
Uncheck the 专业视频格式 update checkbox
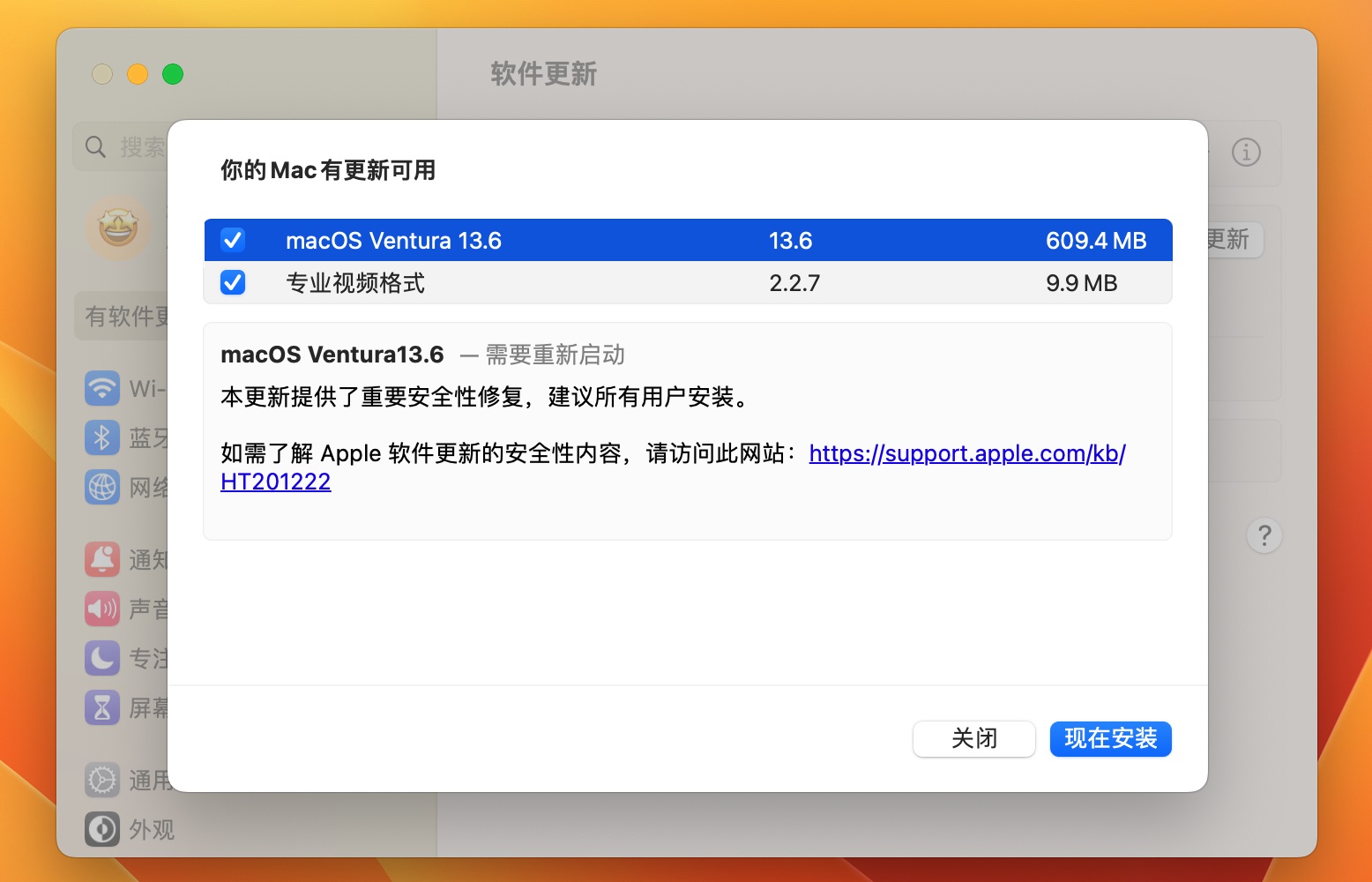tap(233, 282)
